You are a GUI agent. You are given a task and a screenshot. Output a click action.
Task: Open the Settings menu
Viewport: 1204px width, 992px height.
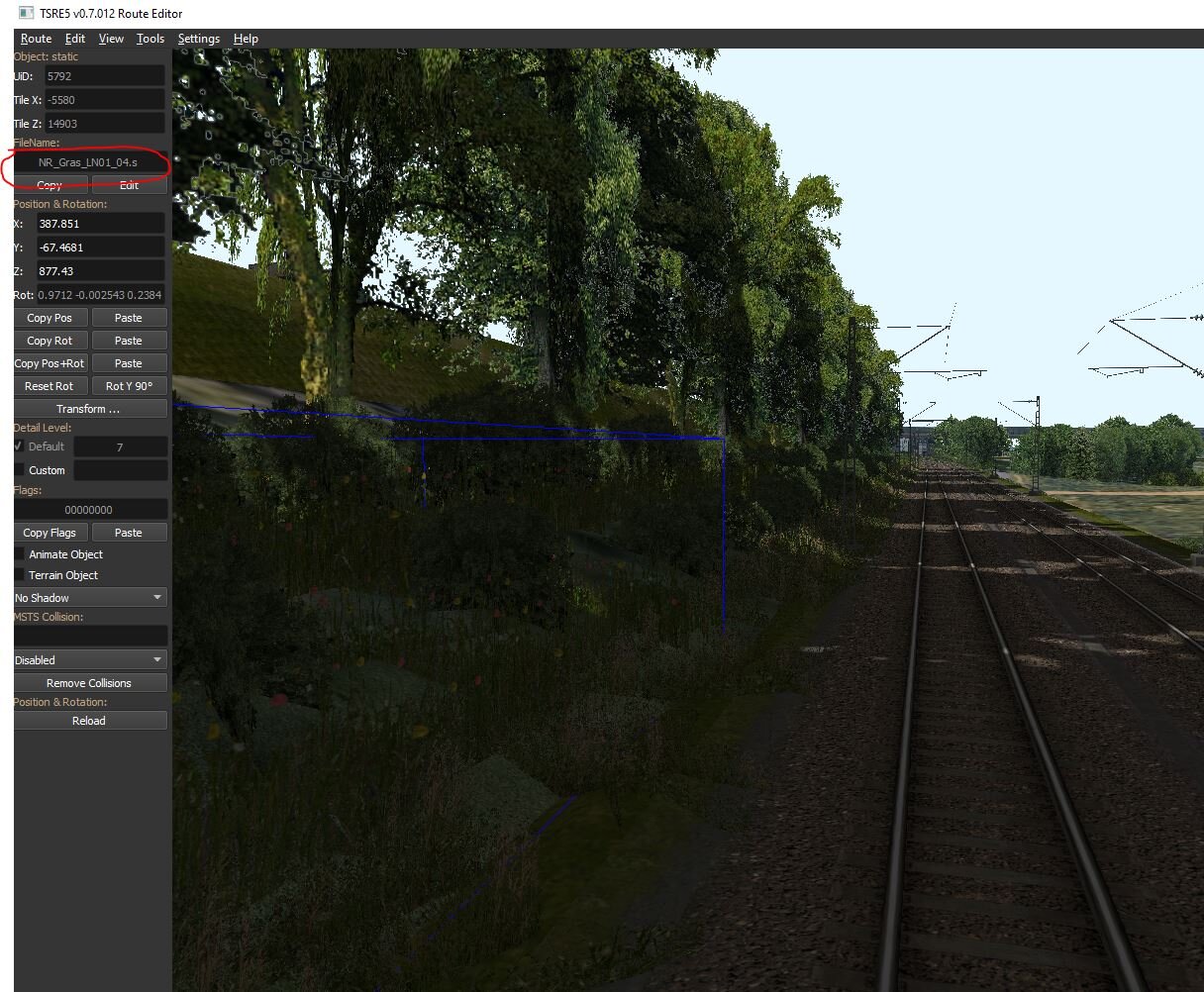[199, 39]
